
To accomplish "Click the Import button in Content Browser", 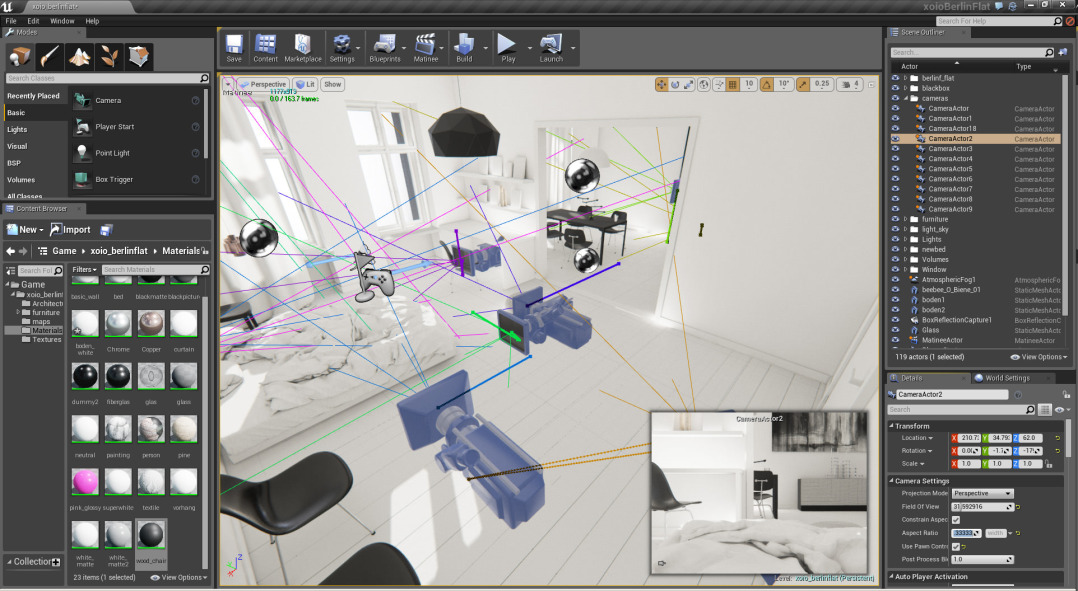I will [x=73, y=229].
